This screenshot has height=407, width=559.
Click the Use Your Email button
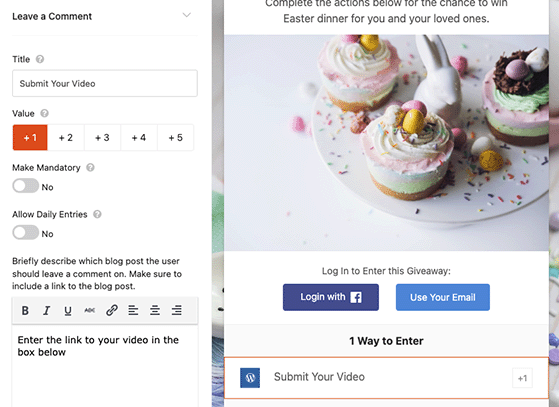tap(443, 297)
